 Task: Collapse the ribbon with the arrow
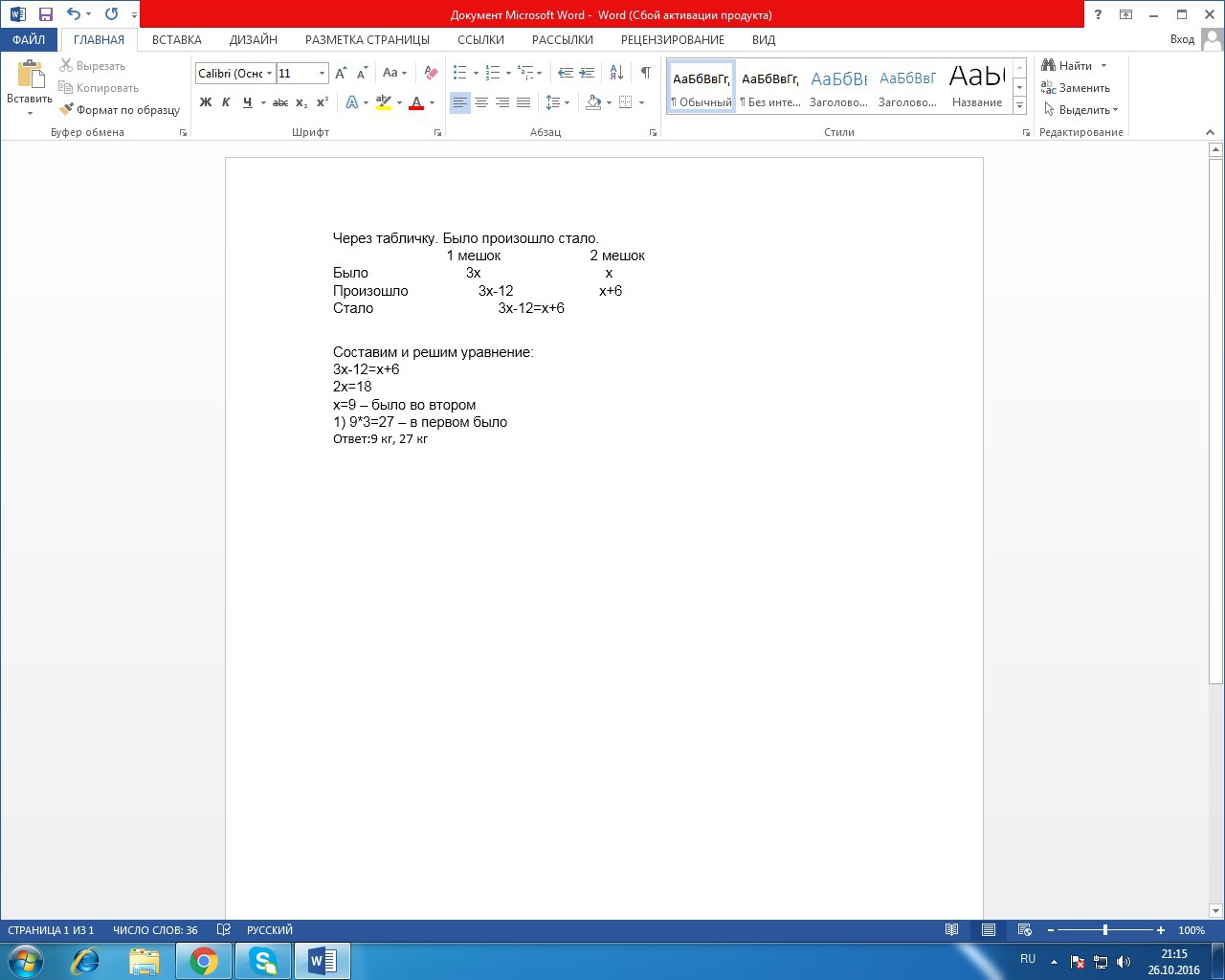click(x=1210, y=132)
